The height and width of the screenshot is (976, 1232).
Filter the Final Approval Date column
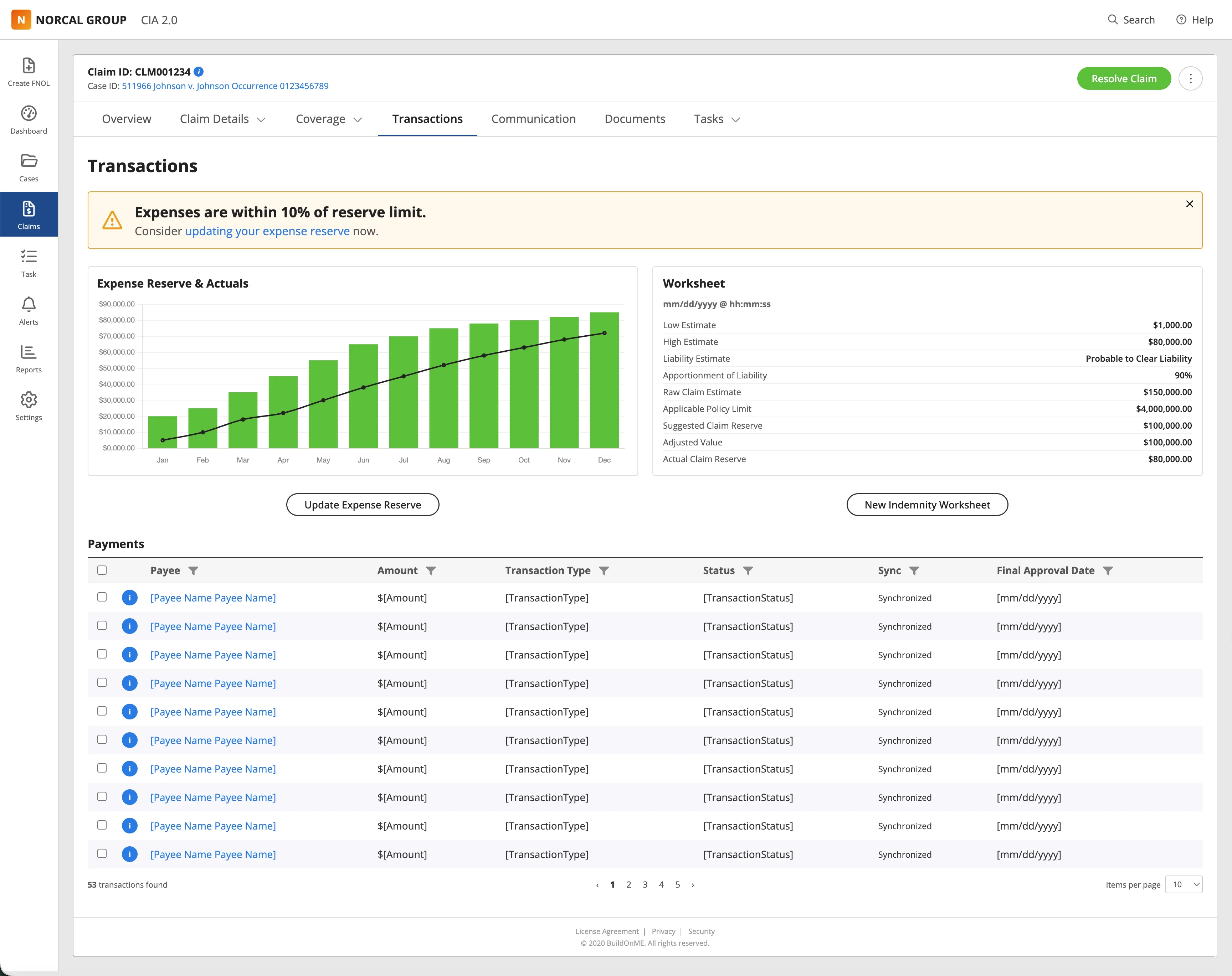point(1108,570)
